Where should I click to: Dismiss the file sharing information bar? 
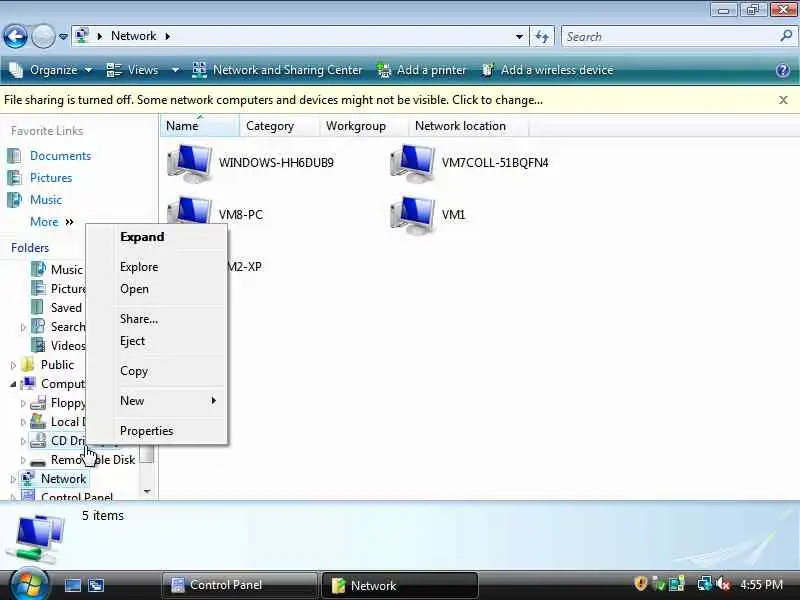(x=783, y=100)
